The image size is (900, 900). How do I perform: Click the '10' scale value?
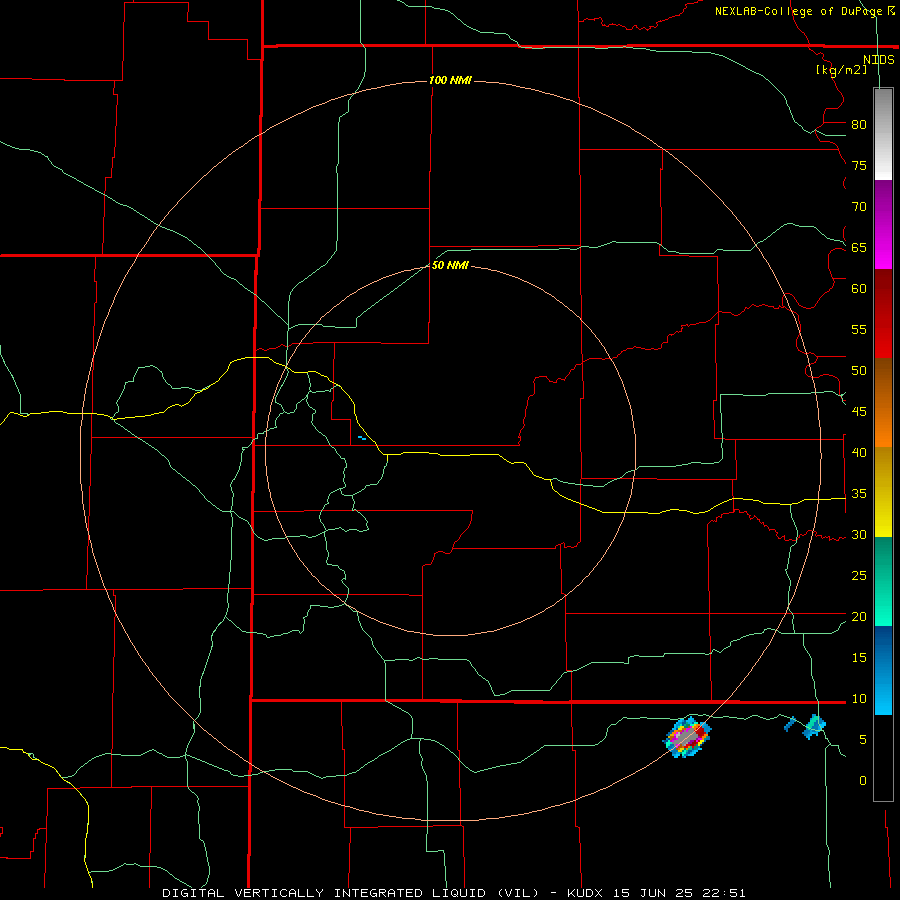point(859,699)
